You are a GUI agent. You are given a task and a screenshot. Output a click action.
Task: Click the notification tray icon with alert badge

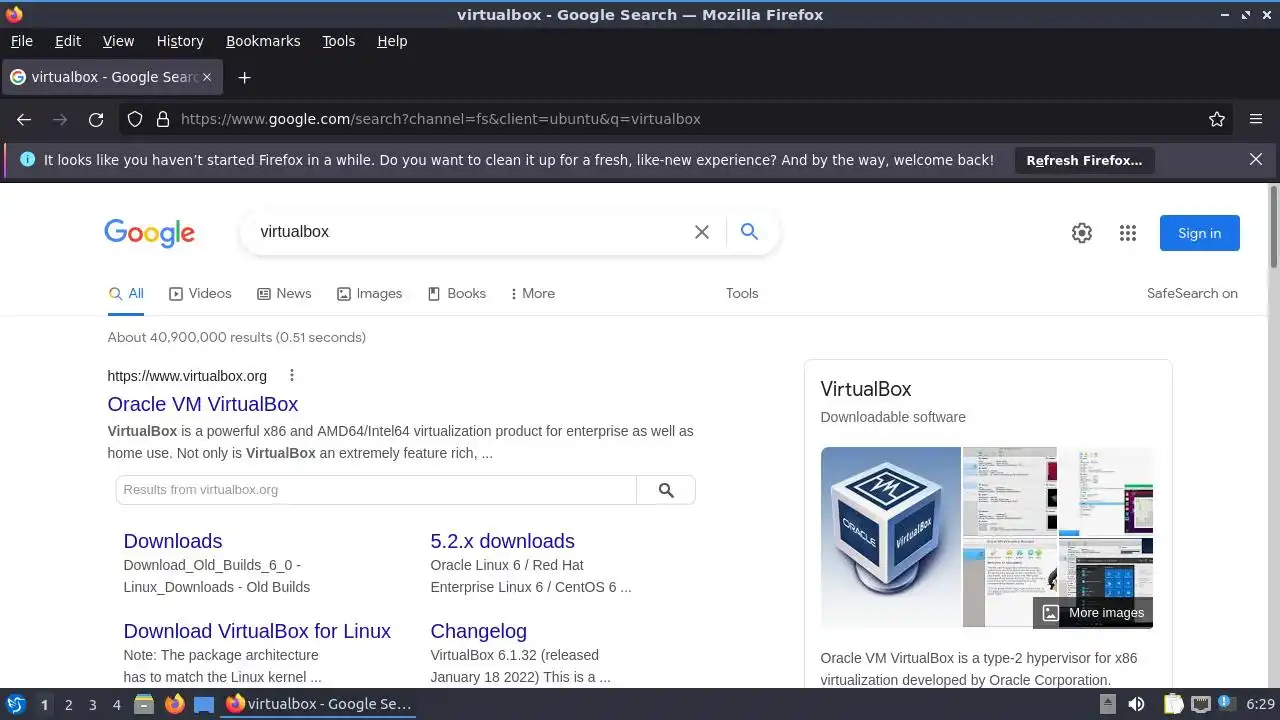coord(1226,704)
